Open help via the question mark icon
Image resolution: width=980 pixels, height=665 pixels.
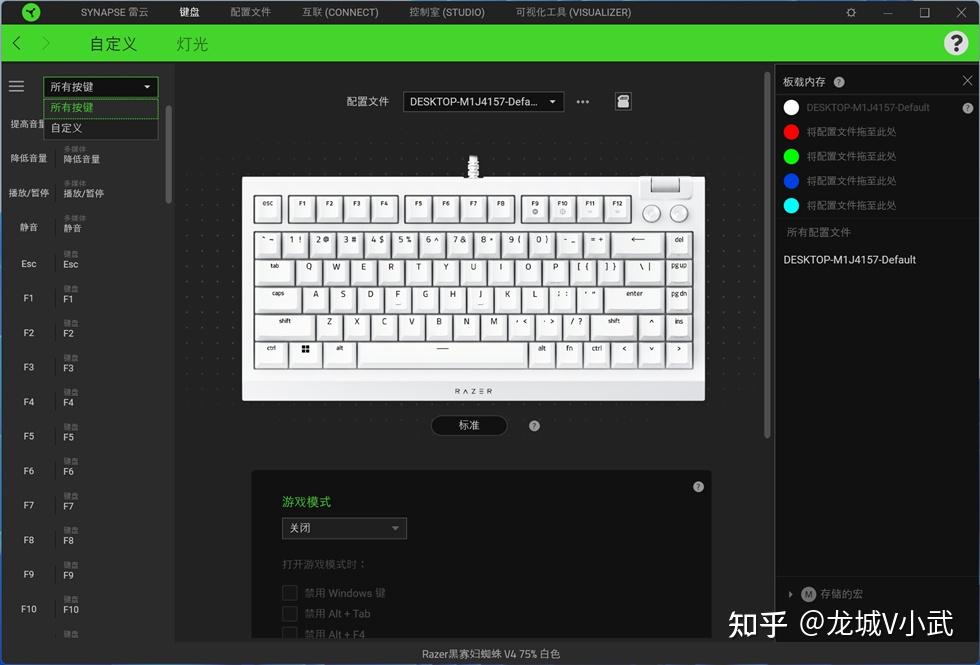click(x=956, y=43)
